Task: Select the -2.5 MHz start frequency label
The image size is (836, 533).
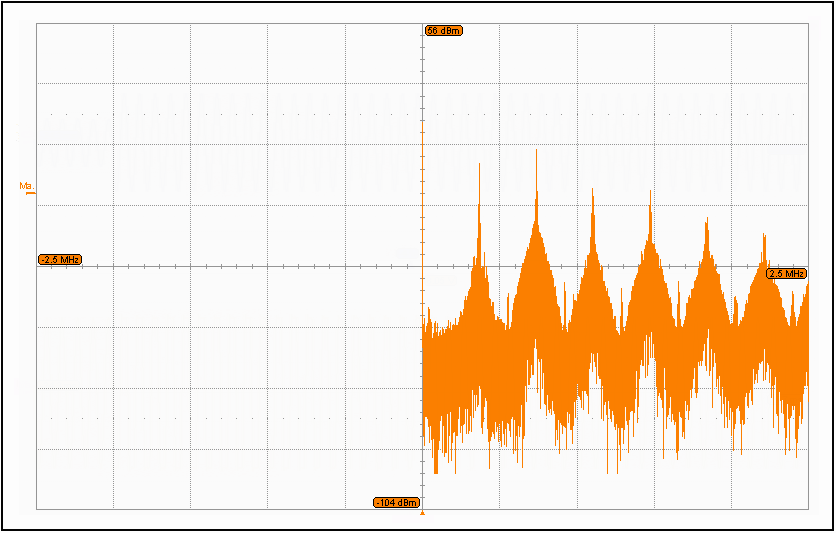Action: pyautogui.click(x=60, y=260)
